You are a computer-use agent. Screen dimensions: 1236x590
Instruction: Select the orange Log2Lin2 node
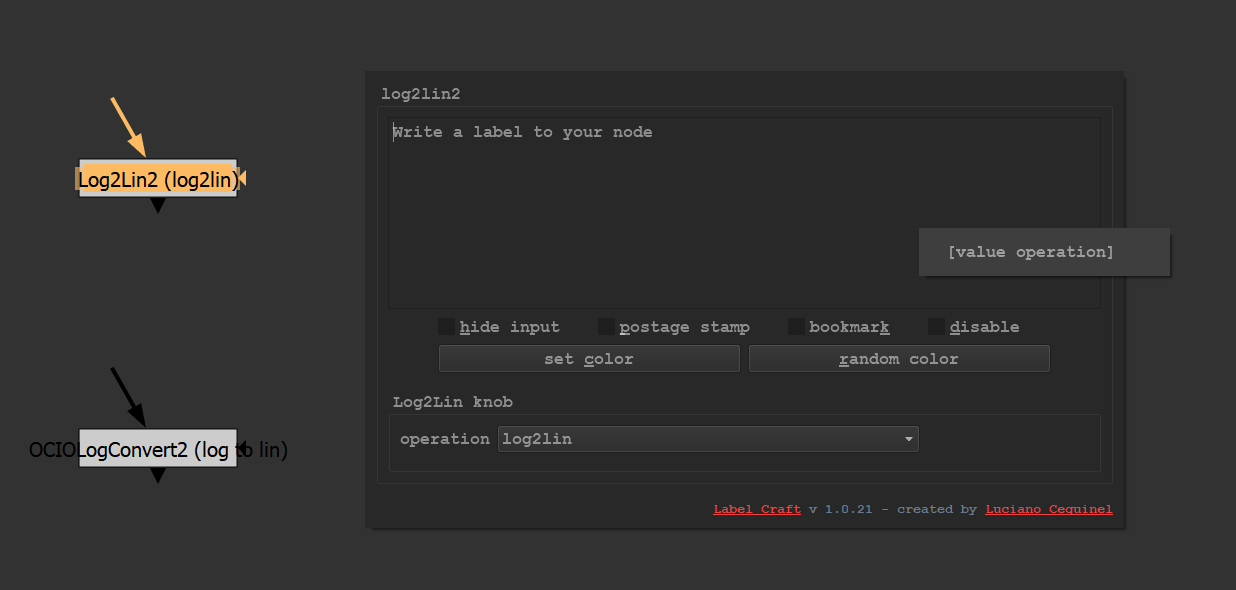(157, 179)
